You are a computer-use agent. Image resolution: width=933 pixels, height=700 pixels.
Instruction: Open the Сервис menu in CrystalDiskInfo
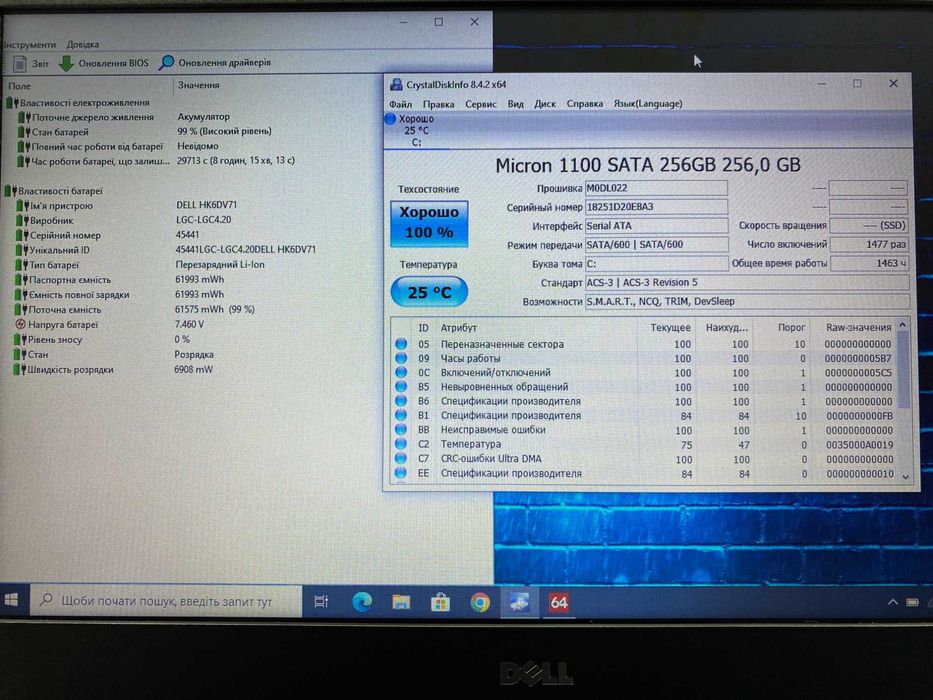[481, 104]
